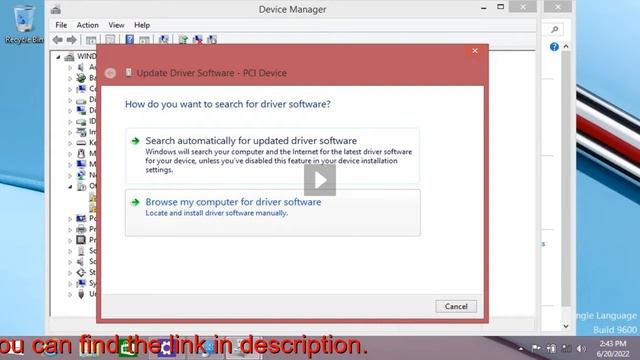The image size is (640, 360).
Task: Select the Storage controllers category icon
Action: [81, 272]
